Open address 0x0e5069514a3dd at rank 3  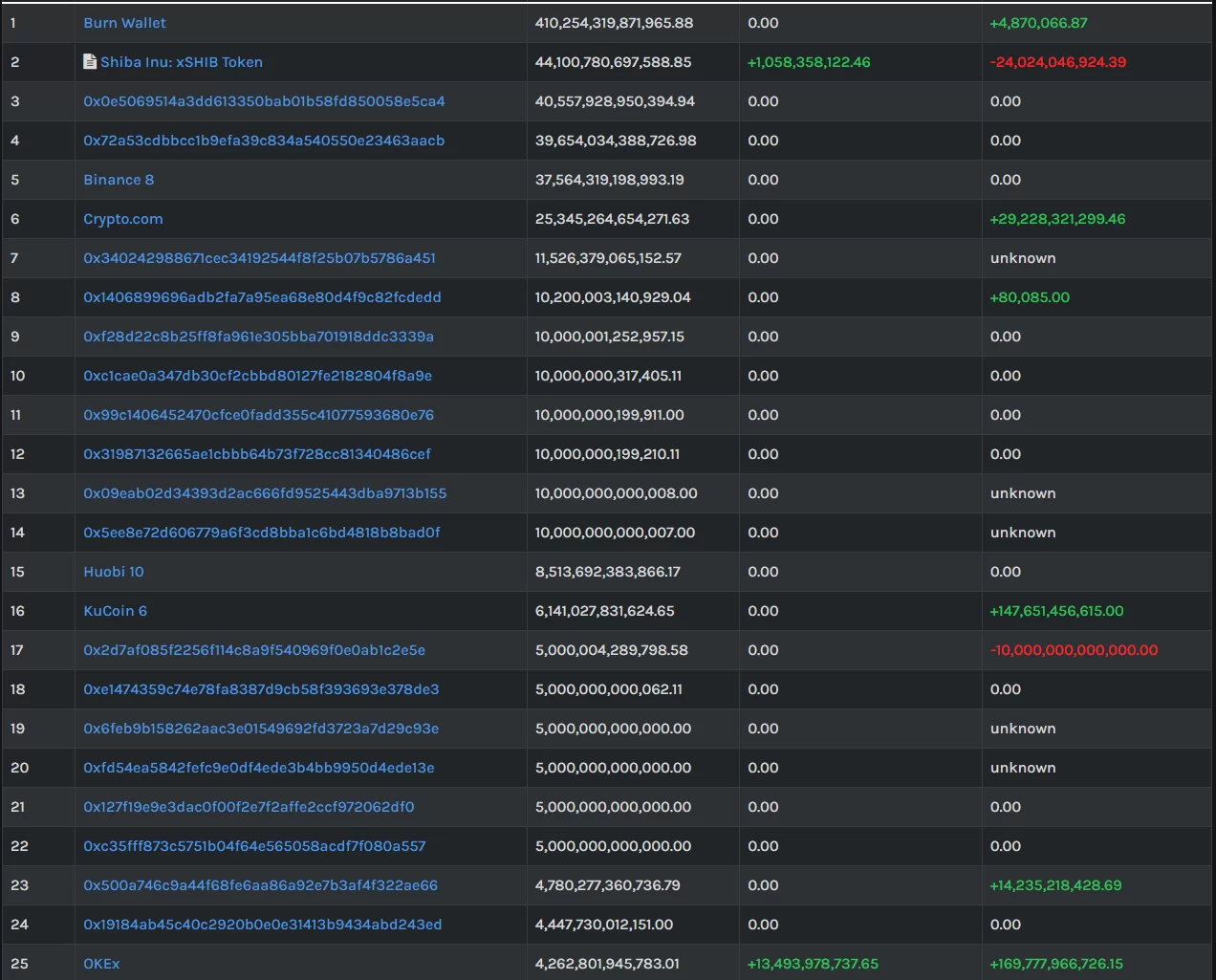[264, 101]
